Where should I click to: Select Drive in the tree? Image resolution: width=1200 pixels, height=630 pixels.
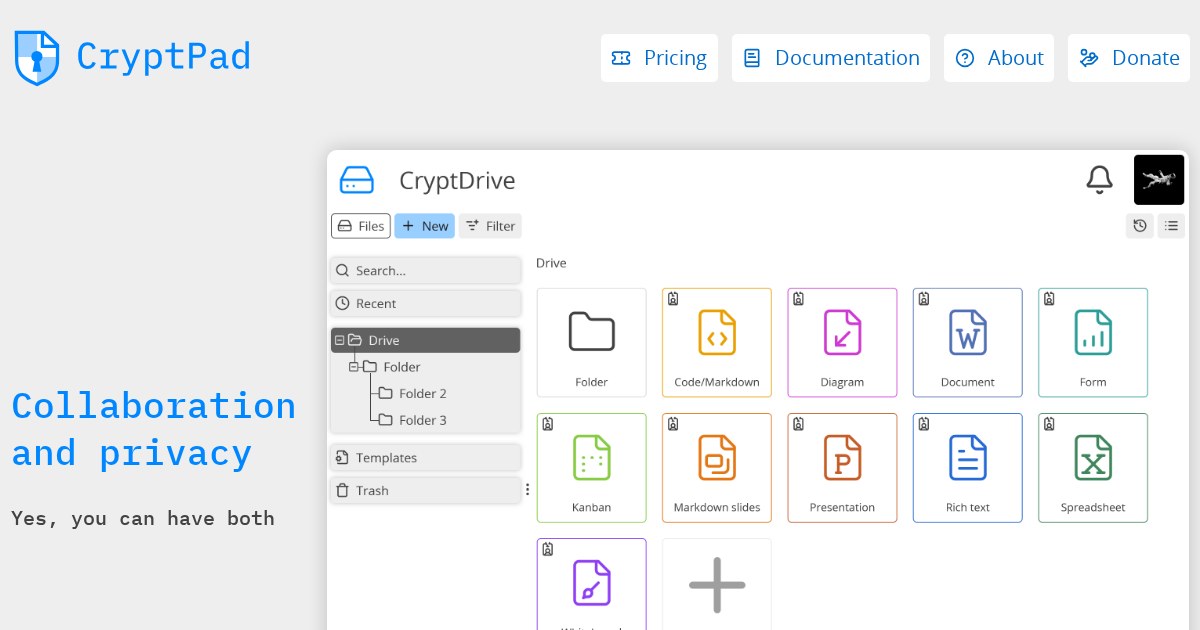(x=426, y=340)
